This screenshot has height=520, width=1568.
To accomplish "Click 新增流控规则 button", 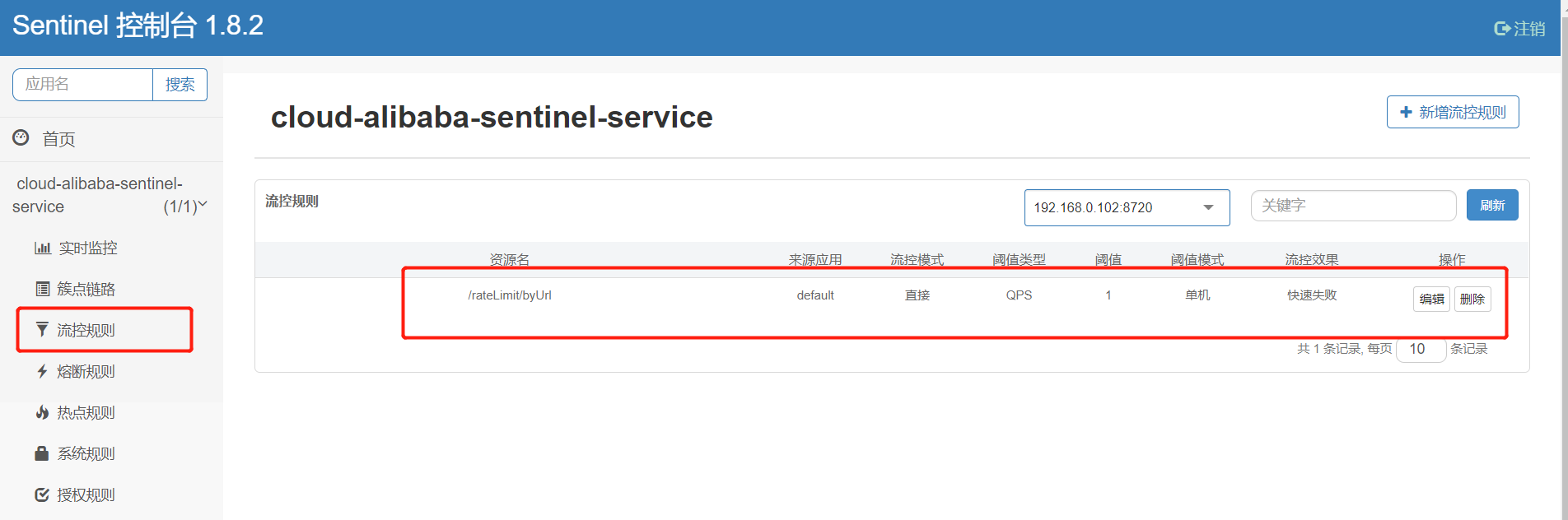I will point(1453,112).
